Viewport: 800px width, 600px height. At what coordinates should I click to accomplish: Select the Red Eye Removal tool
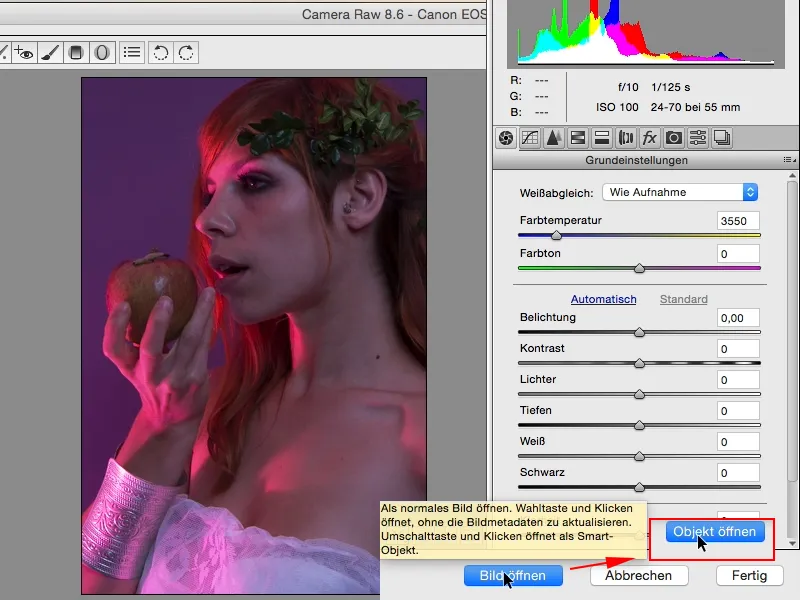click(x=24, y=53)
